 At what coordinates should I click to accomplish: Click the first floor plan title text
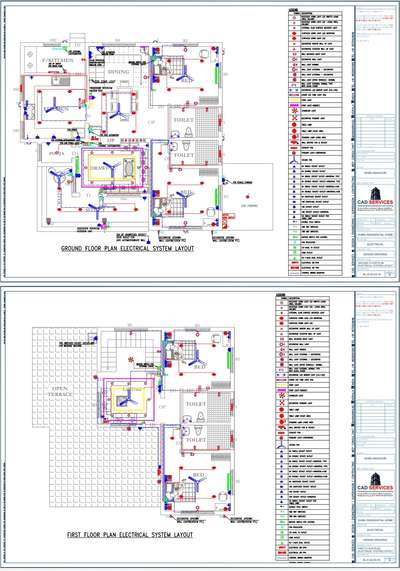click(130, 535)
